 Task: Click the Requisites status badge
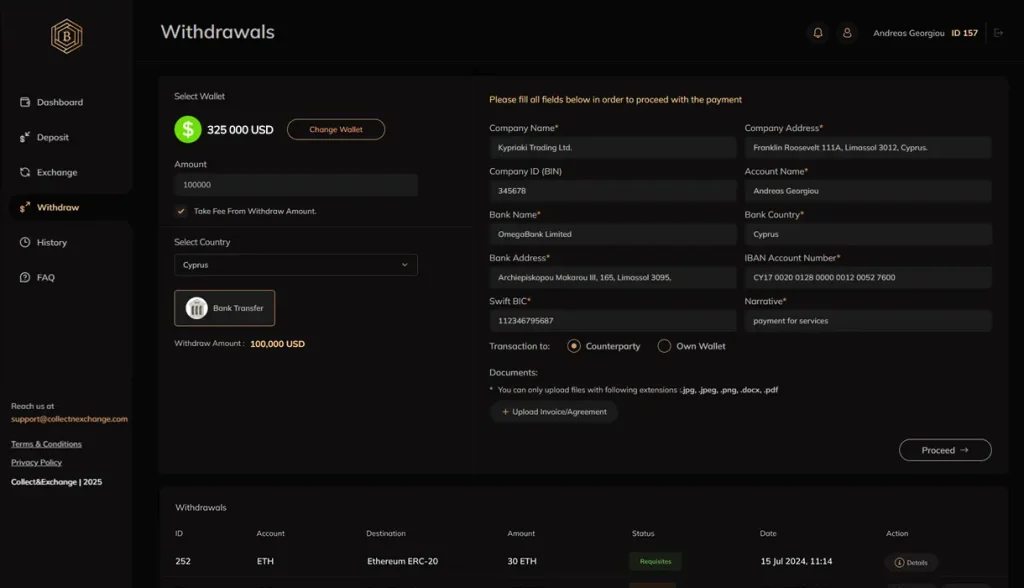coord(655,562)
